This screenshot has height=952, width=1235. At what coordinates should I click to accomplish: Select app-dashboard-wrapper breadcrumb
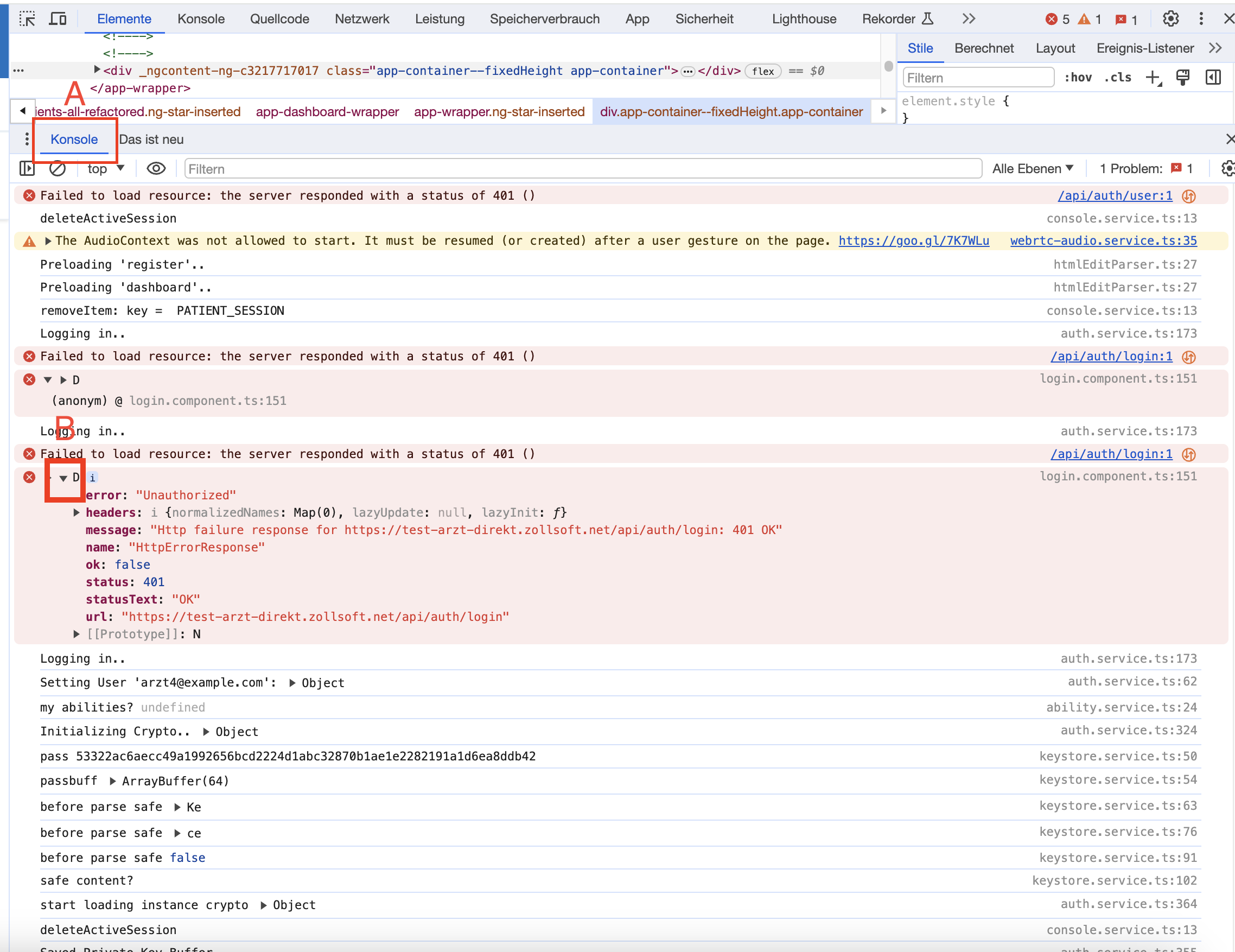pos(327,111)
